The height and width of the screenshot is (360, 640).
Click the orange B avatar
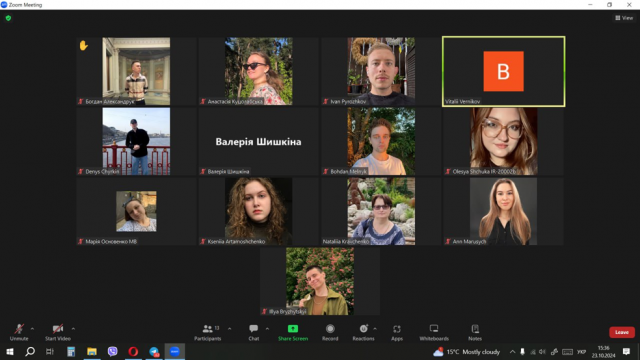504,71
